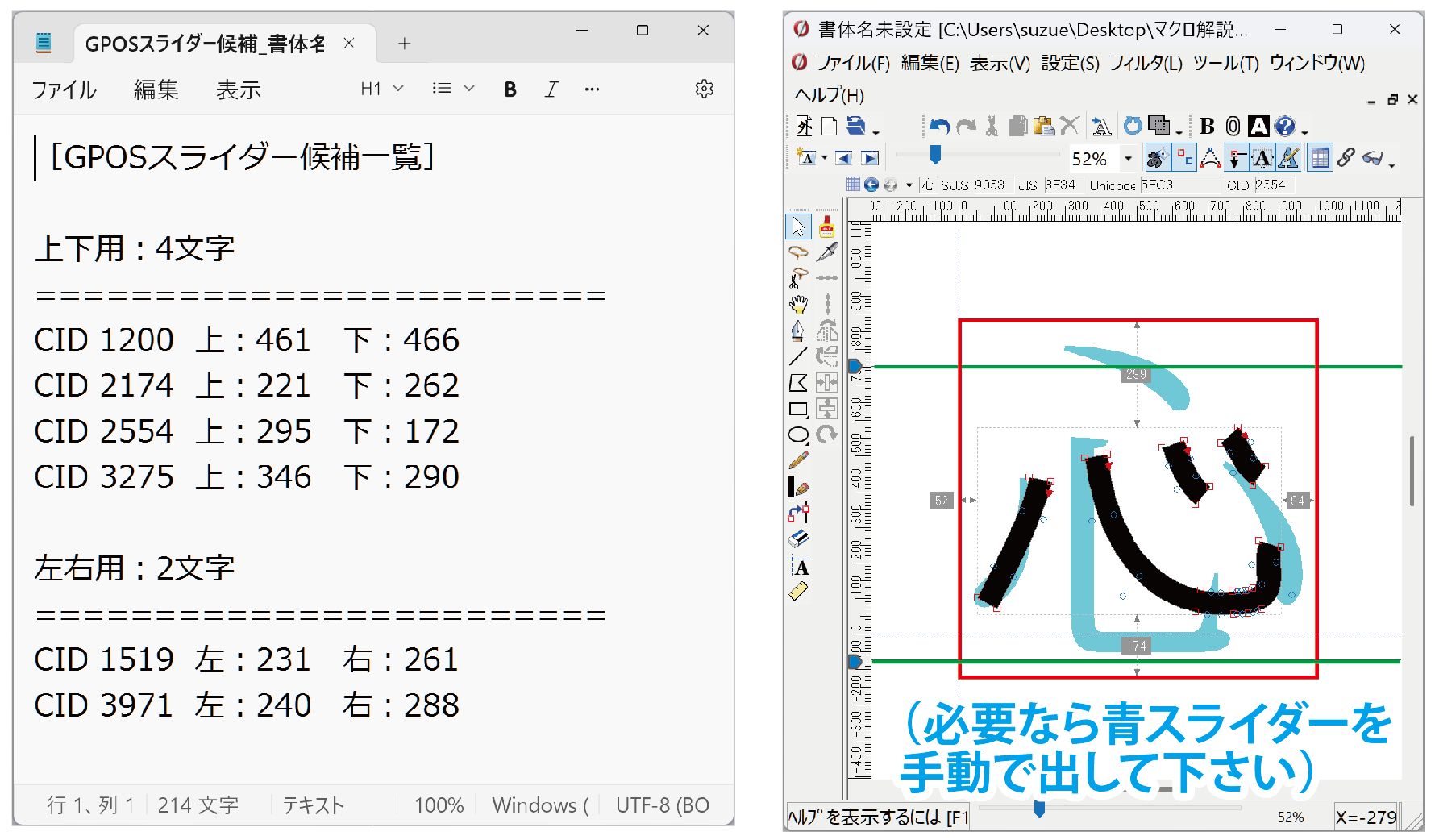This screenshot has height=840, width=1435.
Task: Toggle the control points display button
Action: coord(1184,158)
